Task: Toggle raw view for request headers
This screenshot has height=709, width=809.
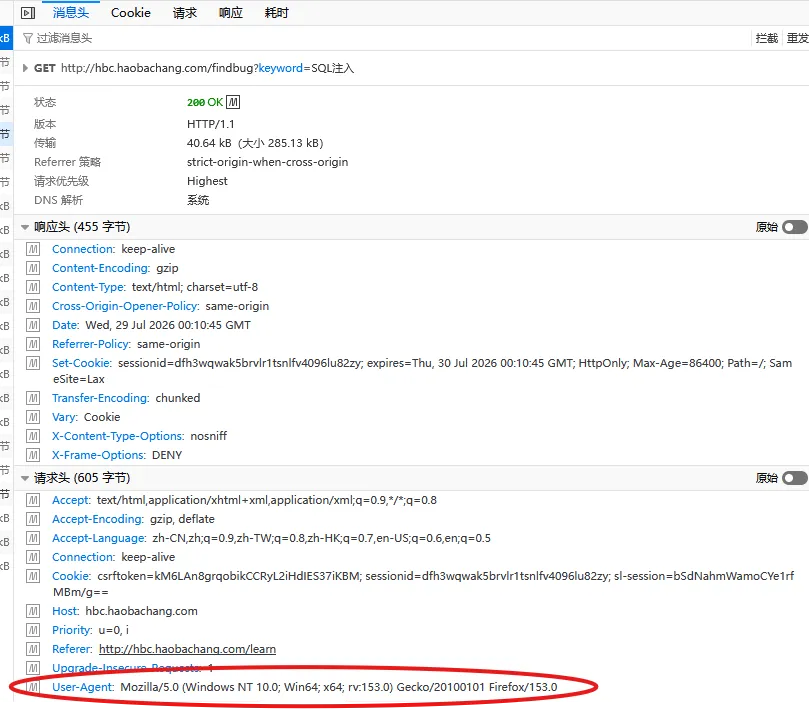Action: [795, 478]
